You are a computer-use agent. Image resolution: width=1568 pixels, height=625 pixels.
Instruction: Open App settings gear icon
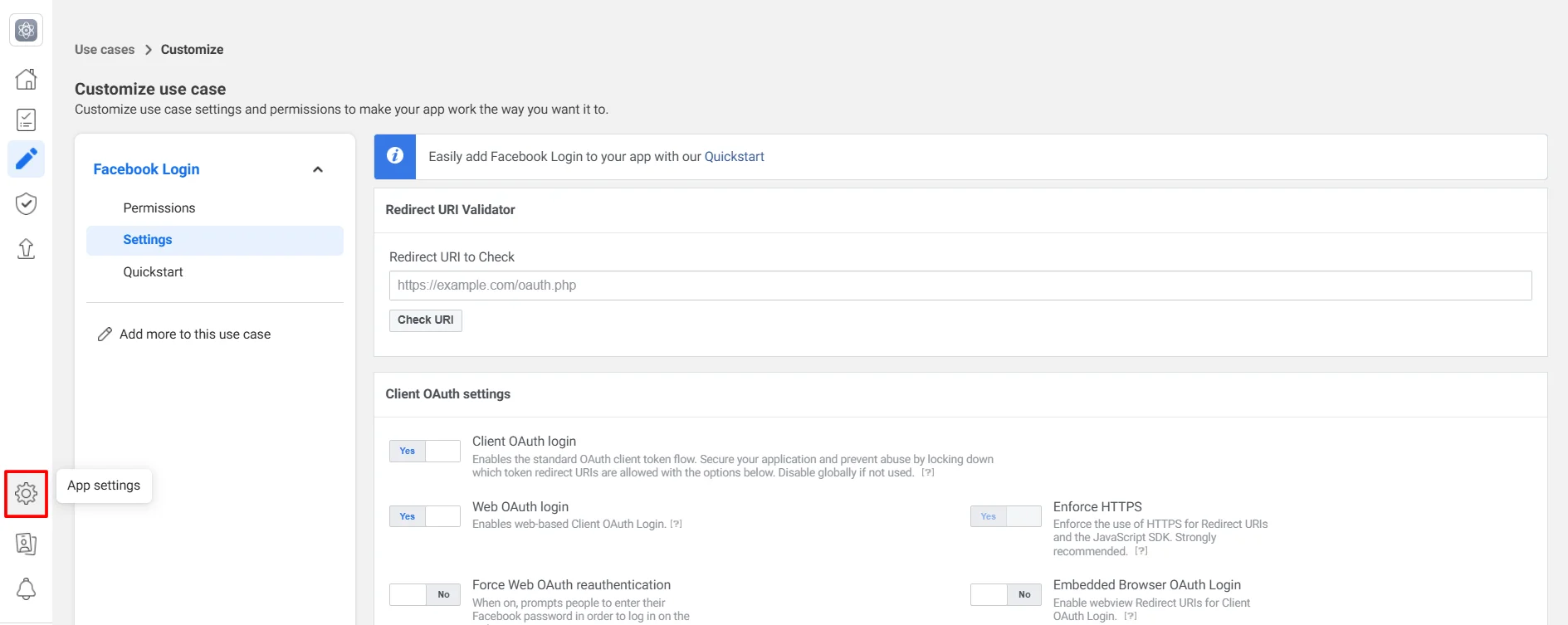point(26,494)
